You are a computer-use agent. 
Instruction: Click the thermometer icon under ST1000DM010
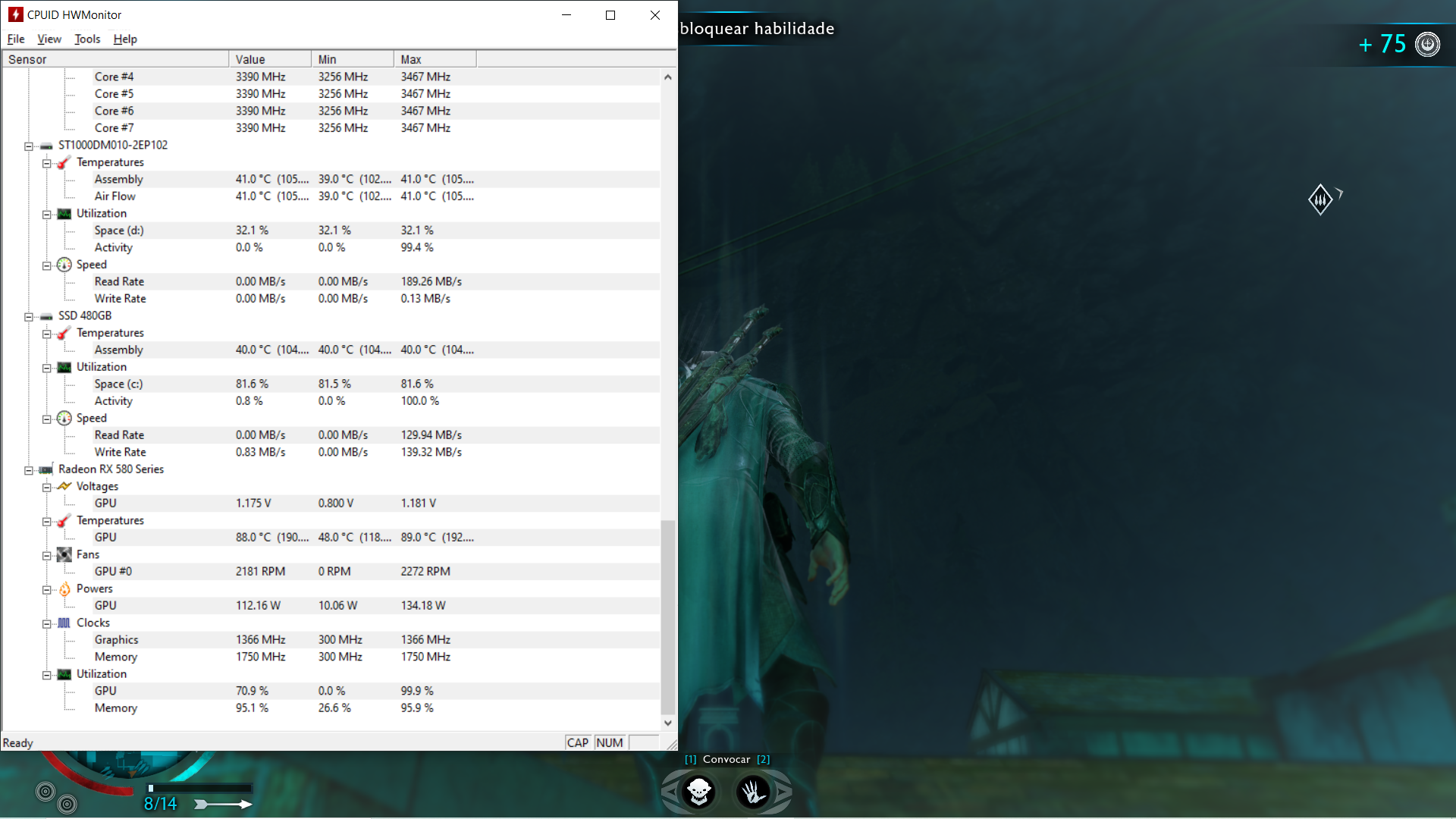[64, 162]
